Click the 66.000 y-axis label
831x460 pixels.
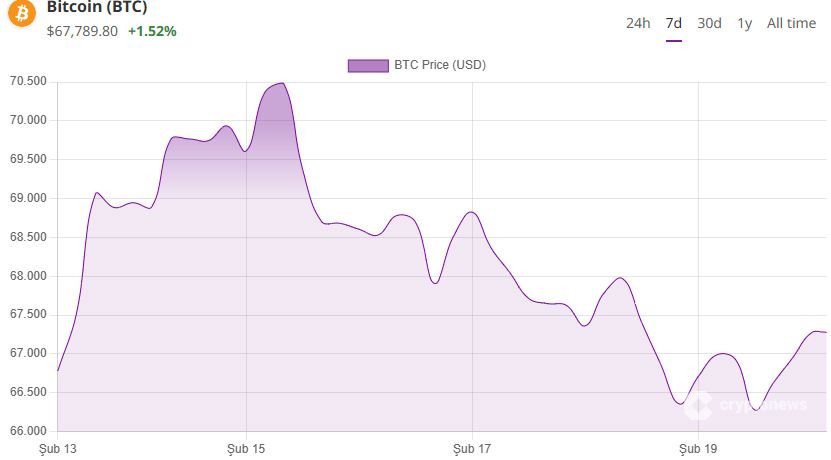28,431
